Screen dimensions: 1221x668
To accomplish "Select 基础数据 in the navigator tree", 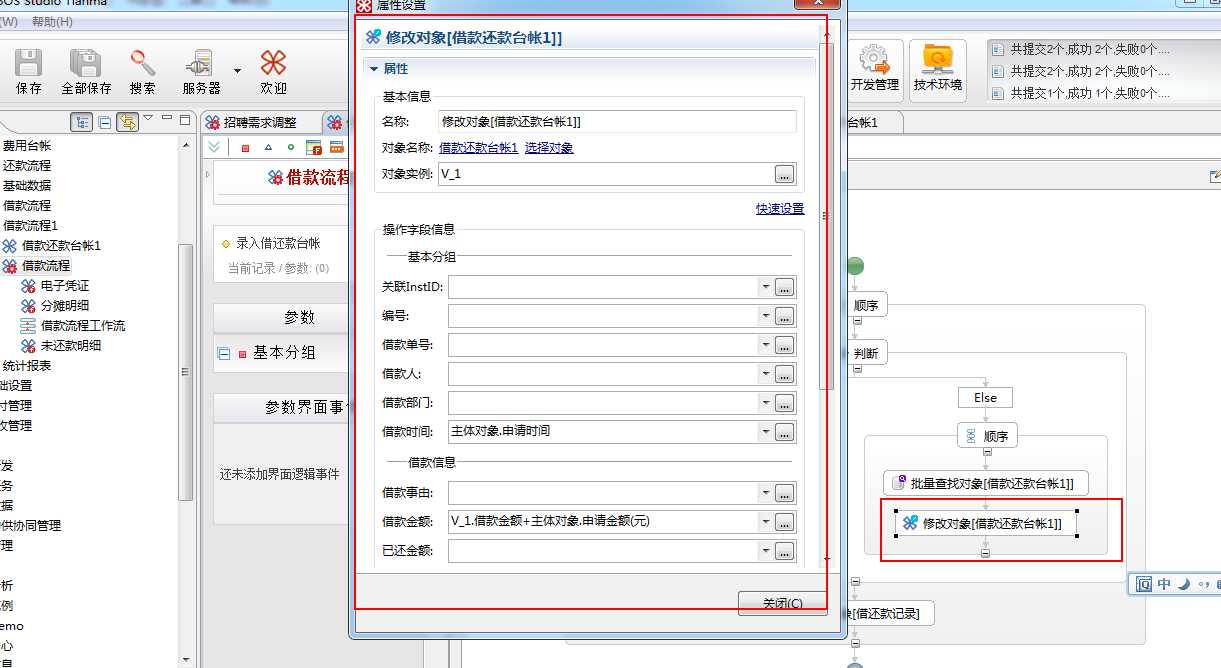I will (27, 185).
